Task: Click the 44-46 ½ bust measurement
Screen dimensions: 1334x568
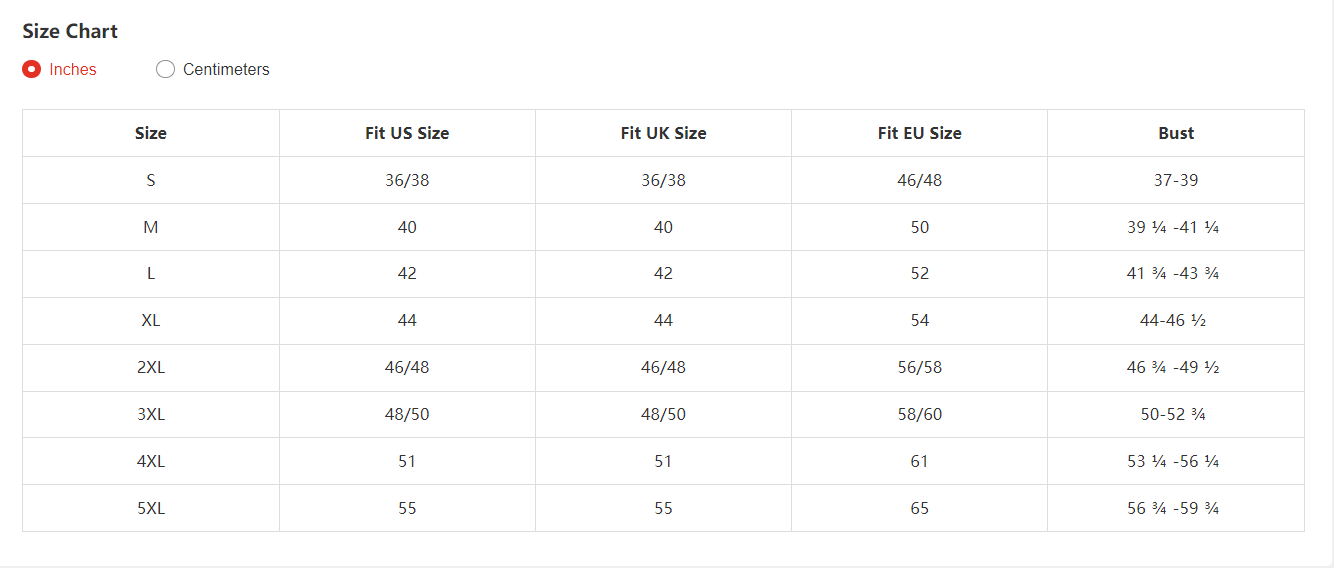Action: [1176, 320]
